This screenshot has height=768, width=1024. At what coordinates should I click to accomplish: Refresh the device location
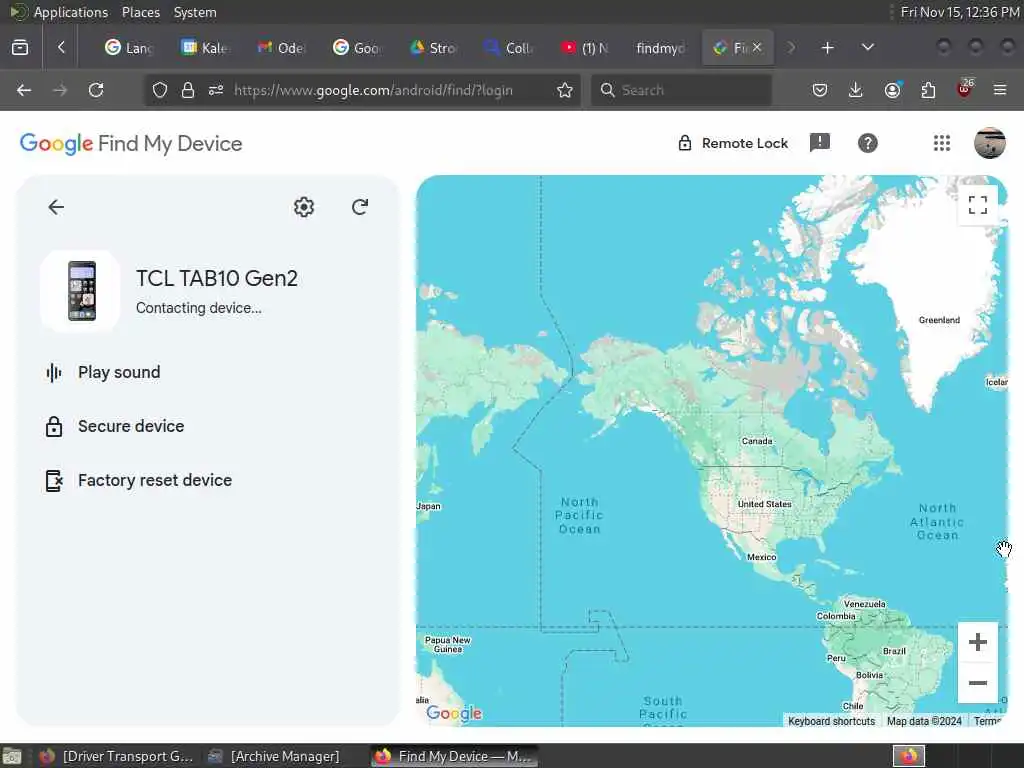(x=360, y=208)
